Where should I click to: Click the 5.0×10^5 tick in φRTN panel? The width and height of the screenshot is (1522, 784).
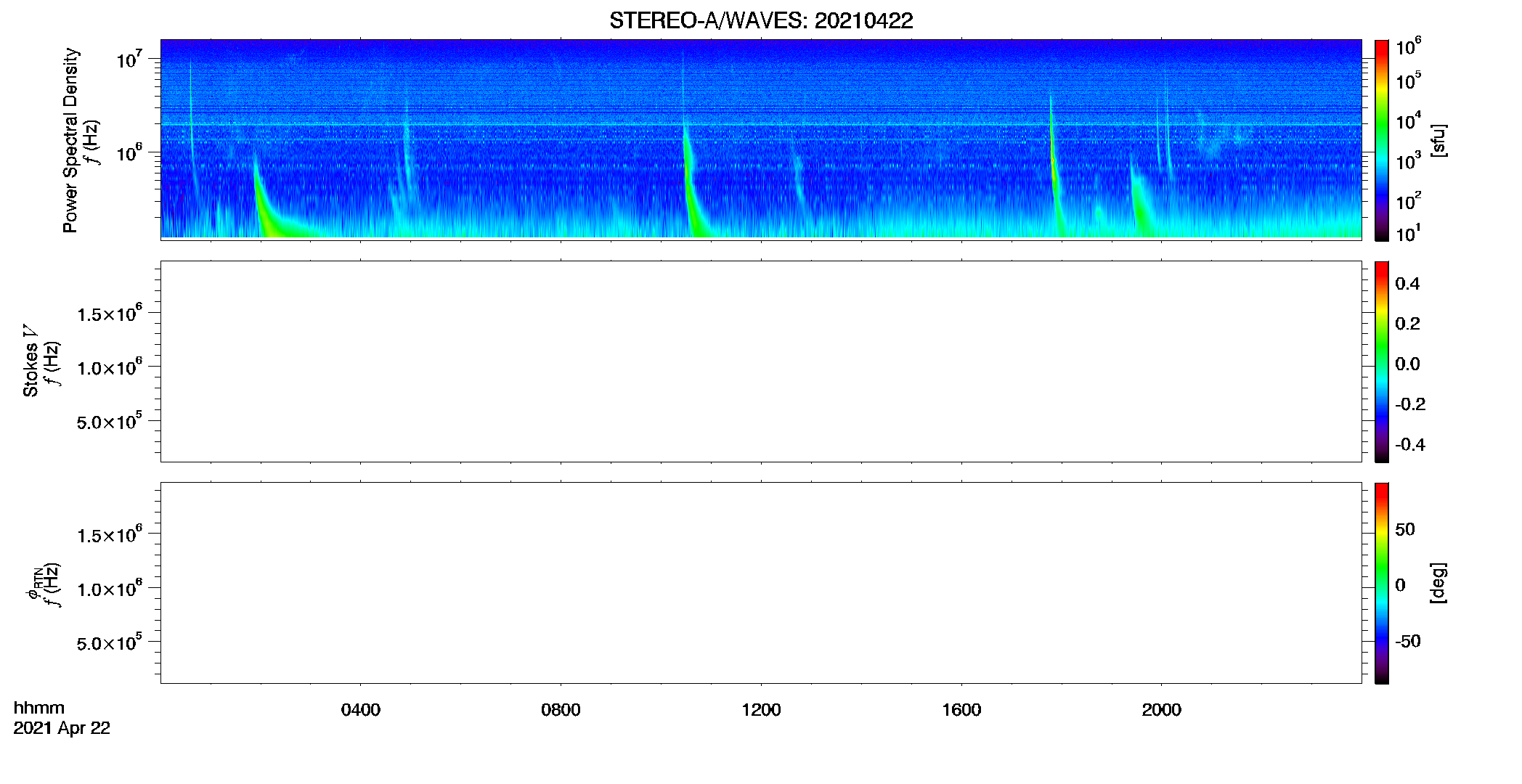pos(110,642)
